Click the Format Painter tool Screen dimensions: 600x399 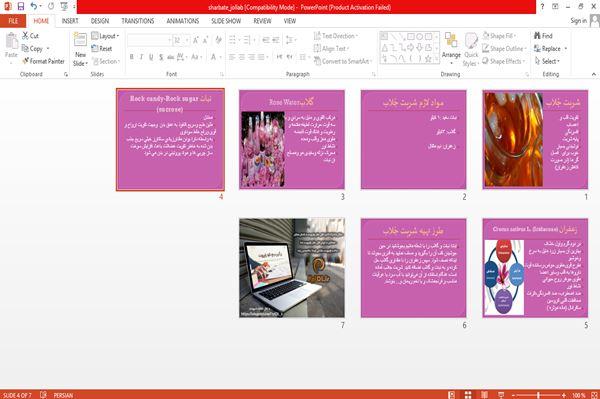pos(43,61)
